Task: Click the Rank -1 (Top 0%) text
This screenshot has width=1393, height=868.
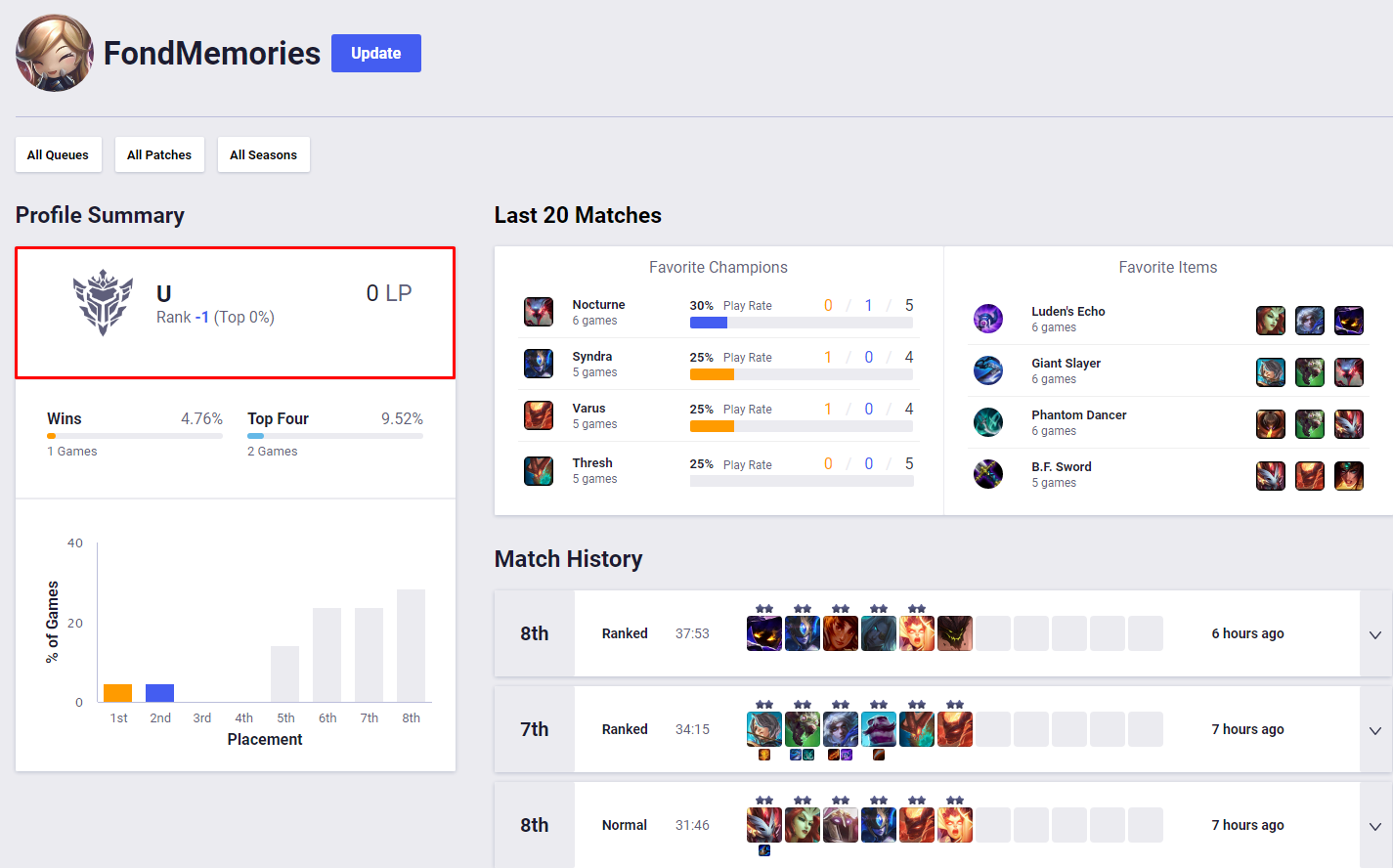Action: [x=215, y=317]
